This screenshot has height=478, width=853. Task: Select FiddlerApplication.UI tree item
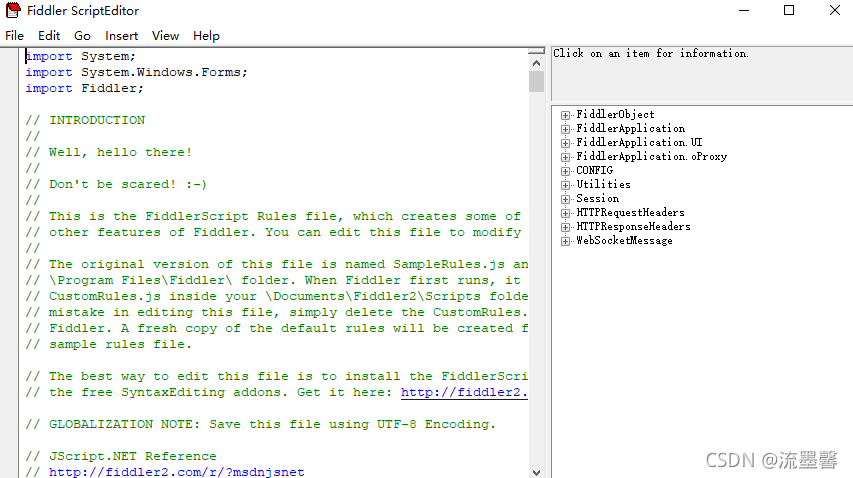[x=639, y=143]
